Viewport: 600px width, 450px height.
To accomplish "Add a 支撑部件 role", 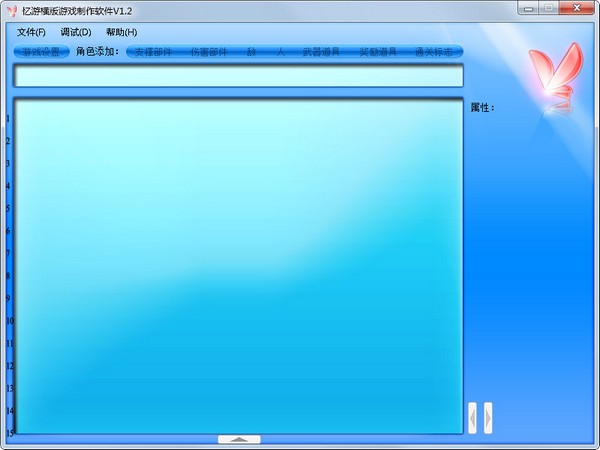I will 153,52.
